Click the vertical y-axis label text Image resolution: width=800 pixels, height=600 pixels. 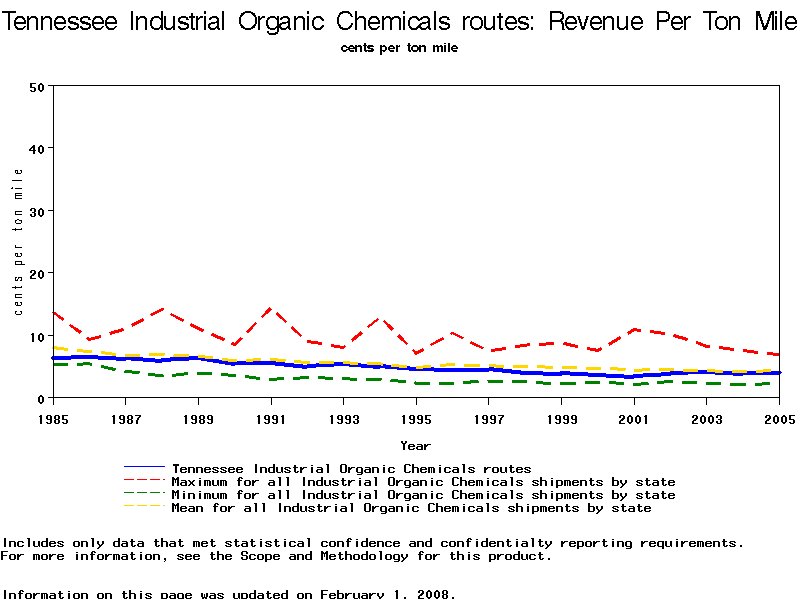(x=18, y=241)
